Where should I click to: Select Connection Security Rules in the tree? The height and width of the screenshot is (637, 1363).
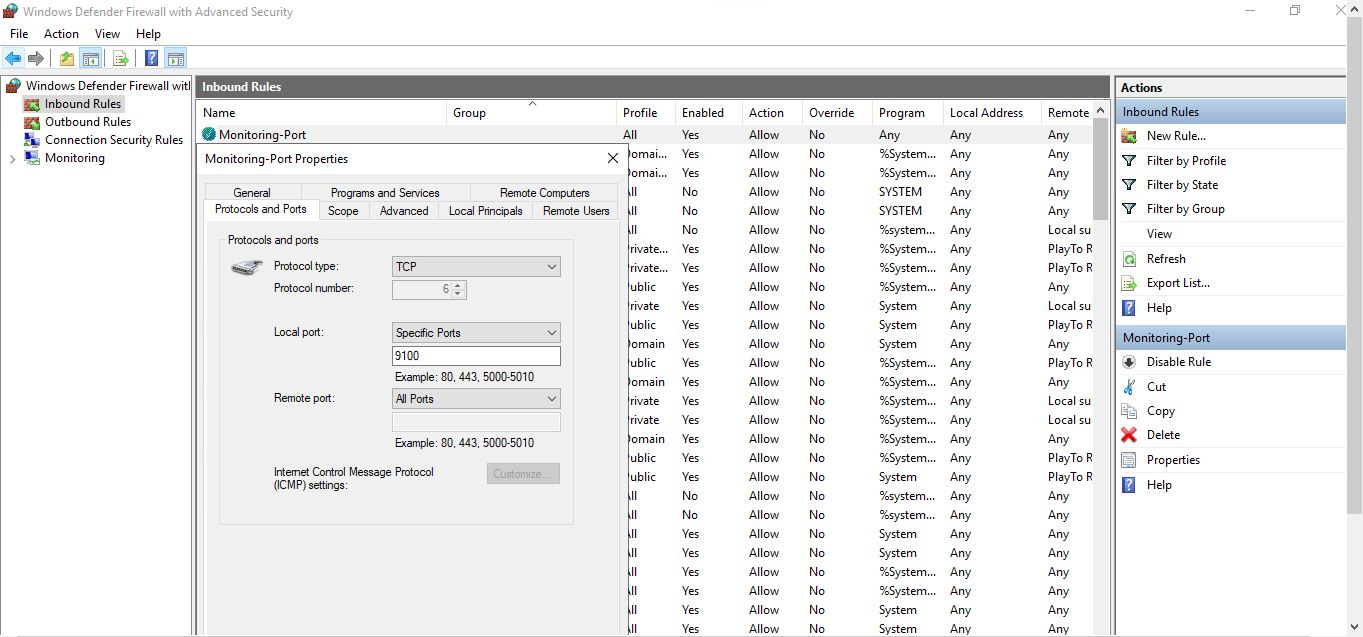[x=114, y=140]
